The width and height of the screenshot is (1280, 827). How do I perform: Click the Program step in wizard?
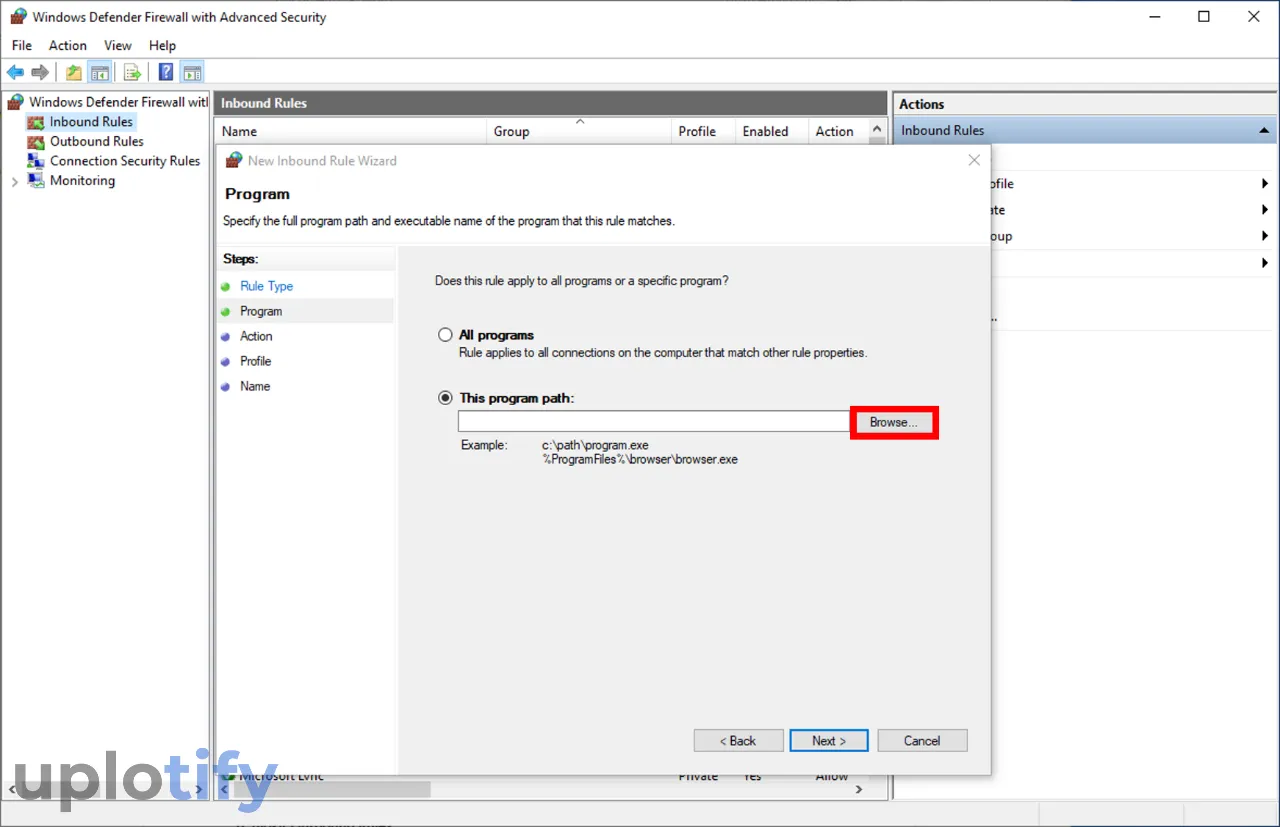pos(261,311)
